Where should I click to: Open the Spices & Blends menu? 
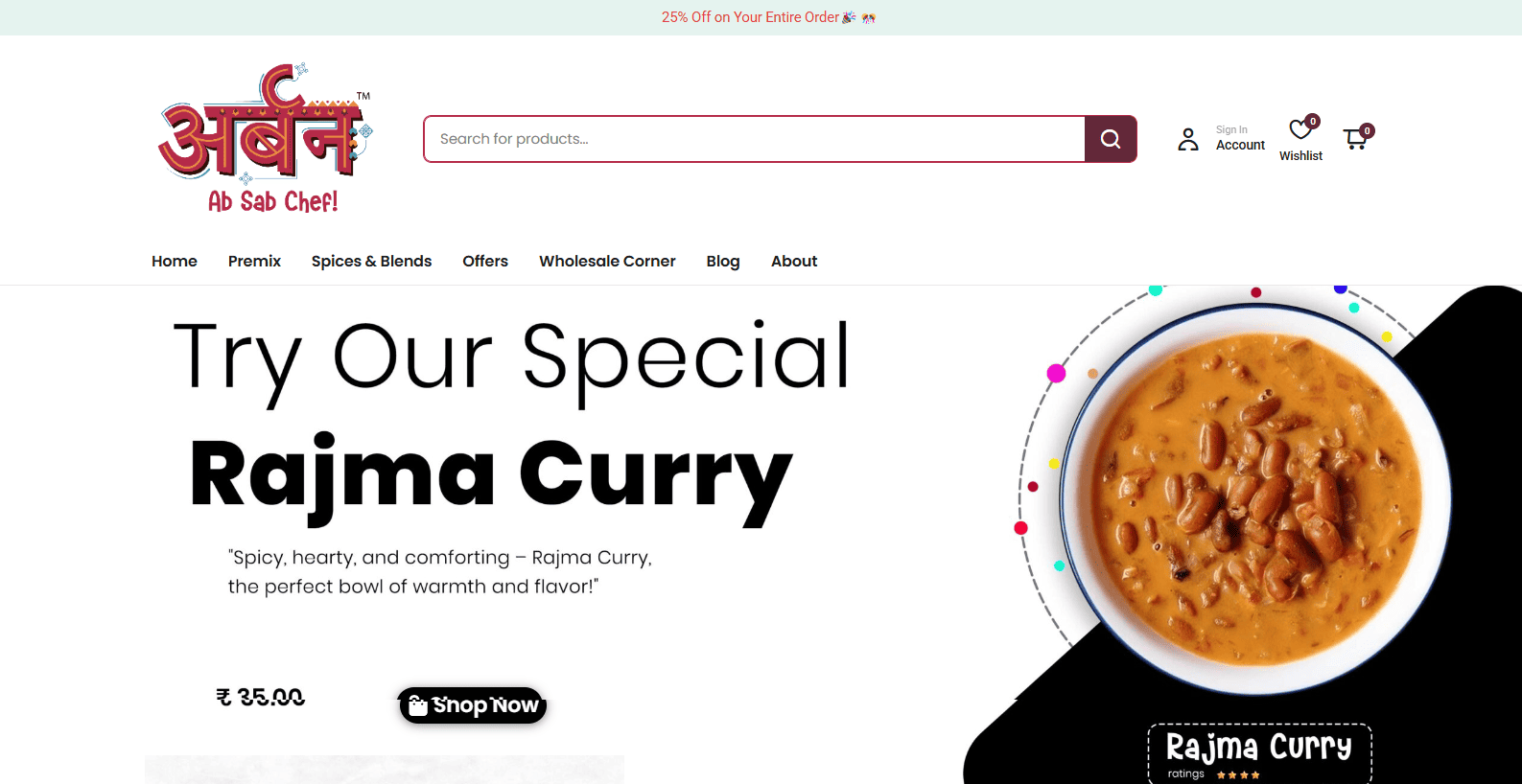(371, 261)
